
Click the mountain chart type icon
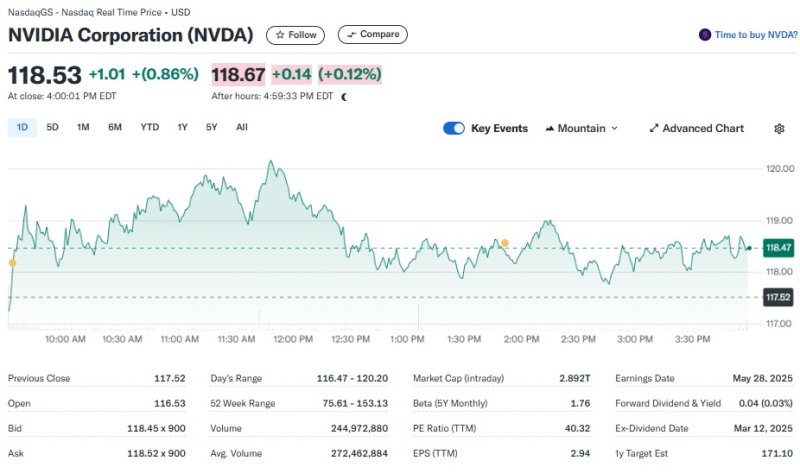tap(550, 129)
